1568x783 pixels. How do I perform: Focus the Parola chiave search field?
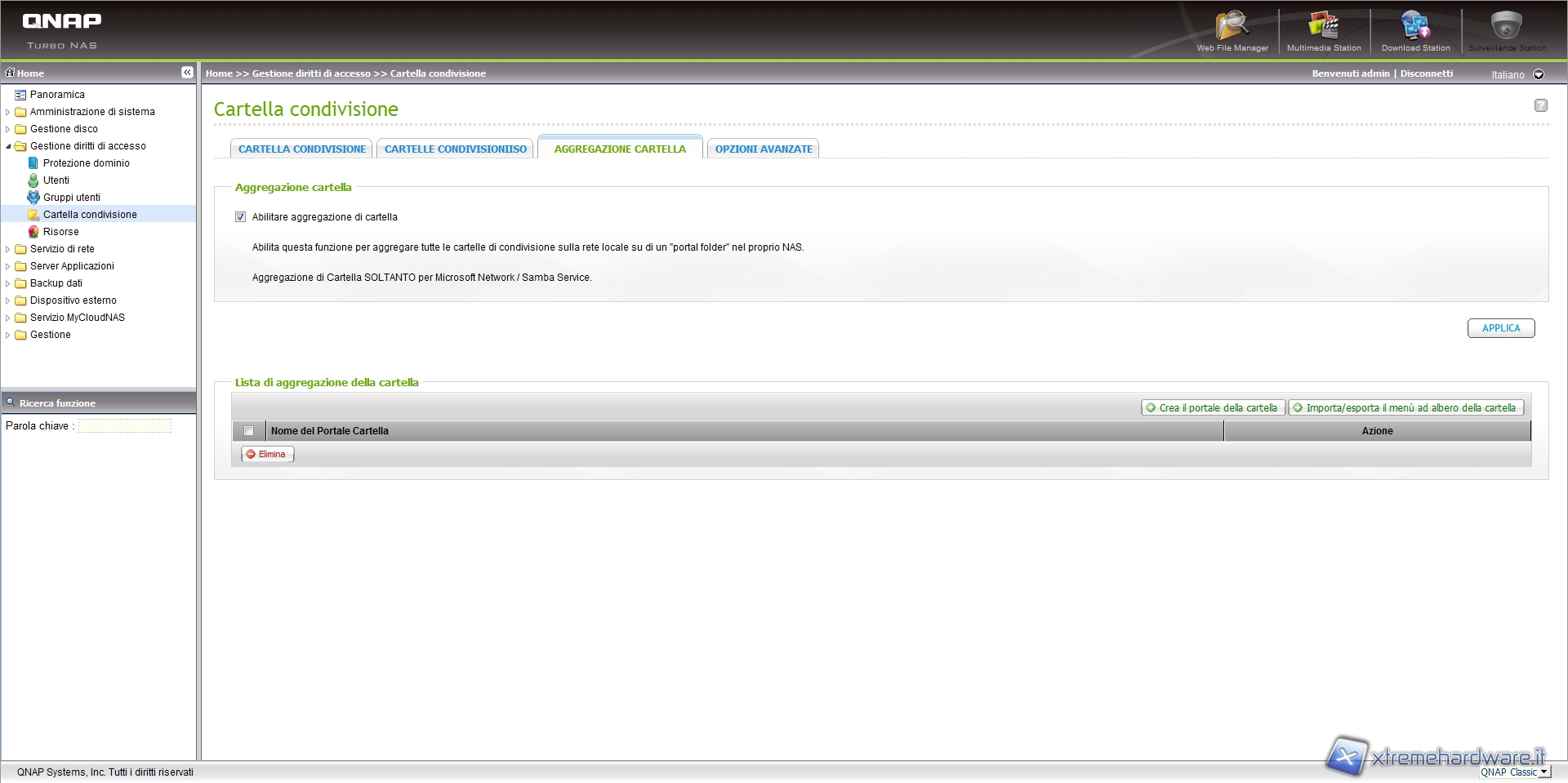tap(125, 426)
